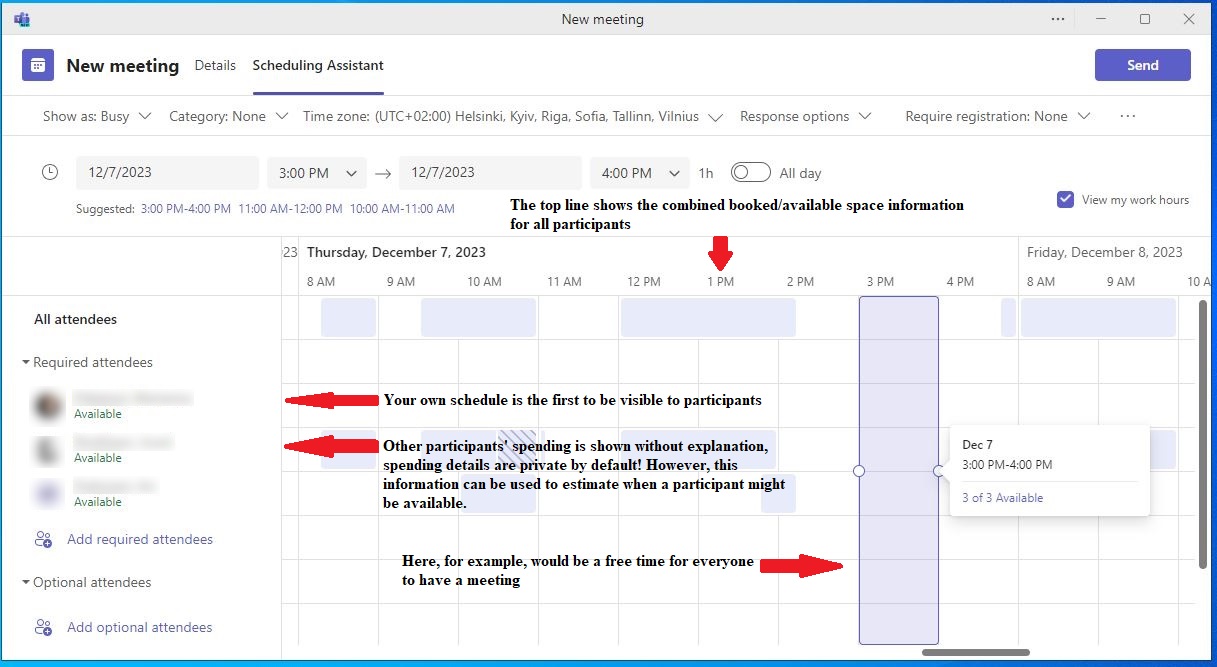Click the Teams logo in title bar
Viewport: 1217px width, 667px height.
click(22, 19)
